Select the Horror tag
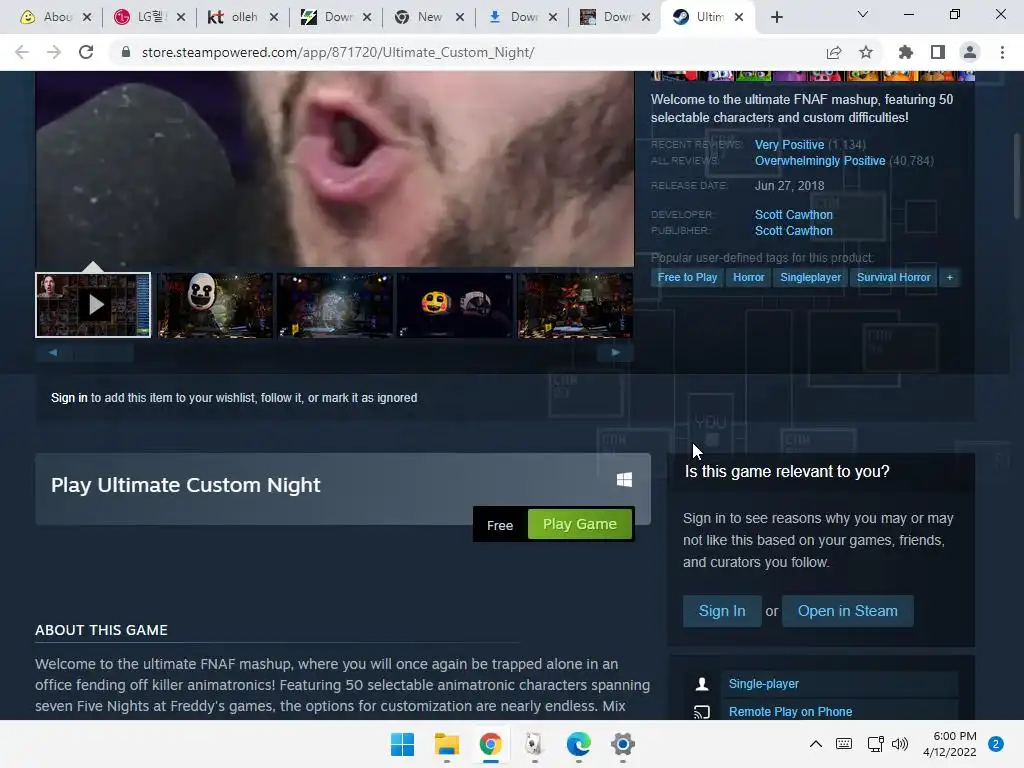1024x768 pixels. click(x=748, y=278)
